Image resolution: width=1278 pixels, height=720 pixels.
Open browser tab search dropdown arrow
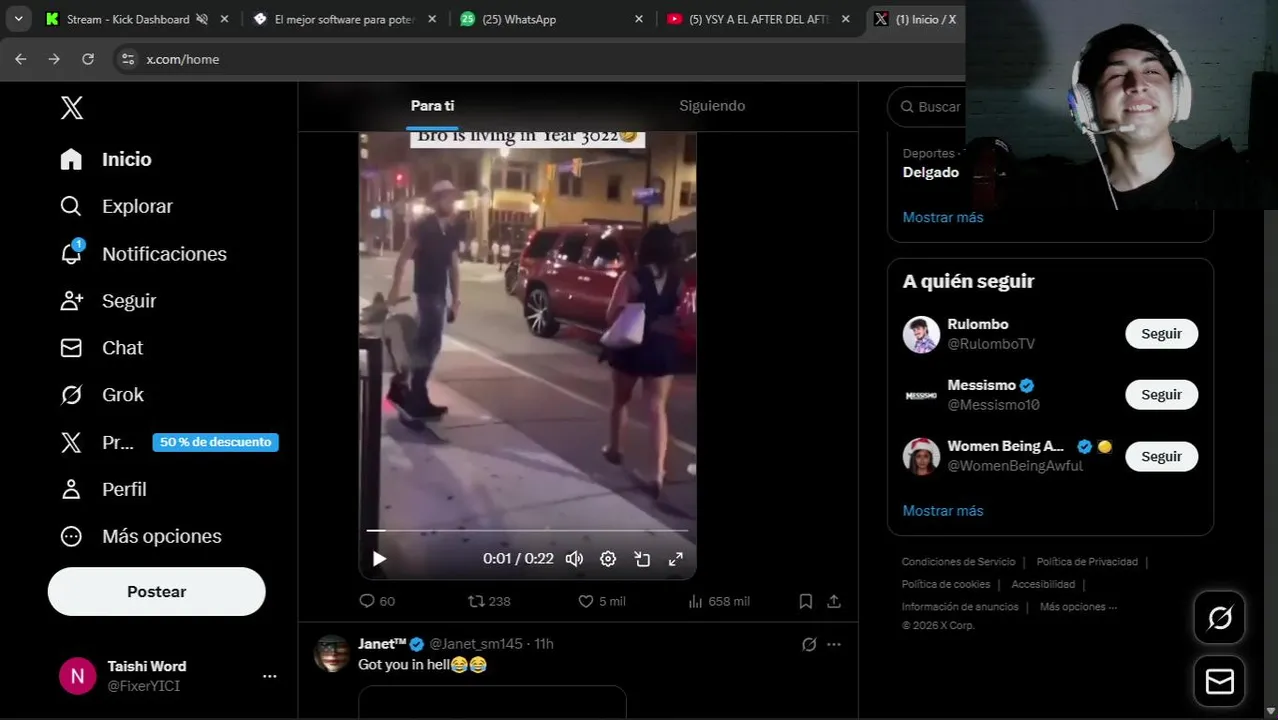click(x=18, y=19)
